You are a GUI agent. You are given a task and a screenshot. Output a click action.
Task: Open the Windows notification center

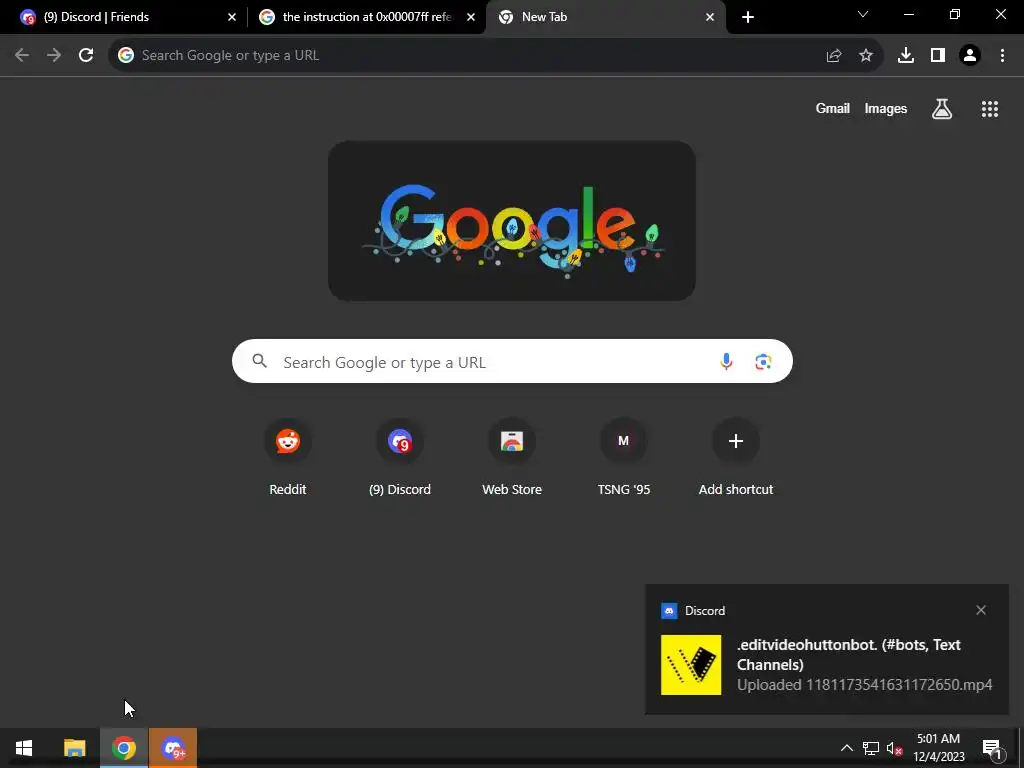pos(991,748)
